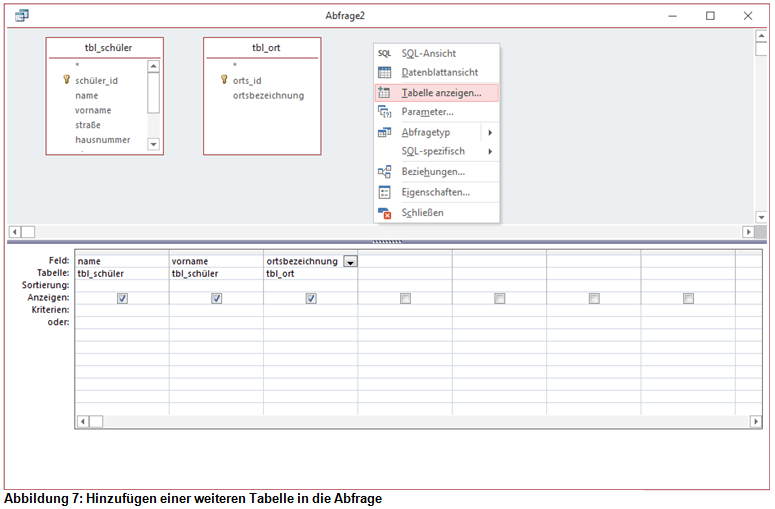The image size is (775, 509).
Task: Choose Datenblattansicht from context menu
Action: [x=440, y=72]
